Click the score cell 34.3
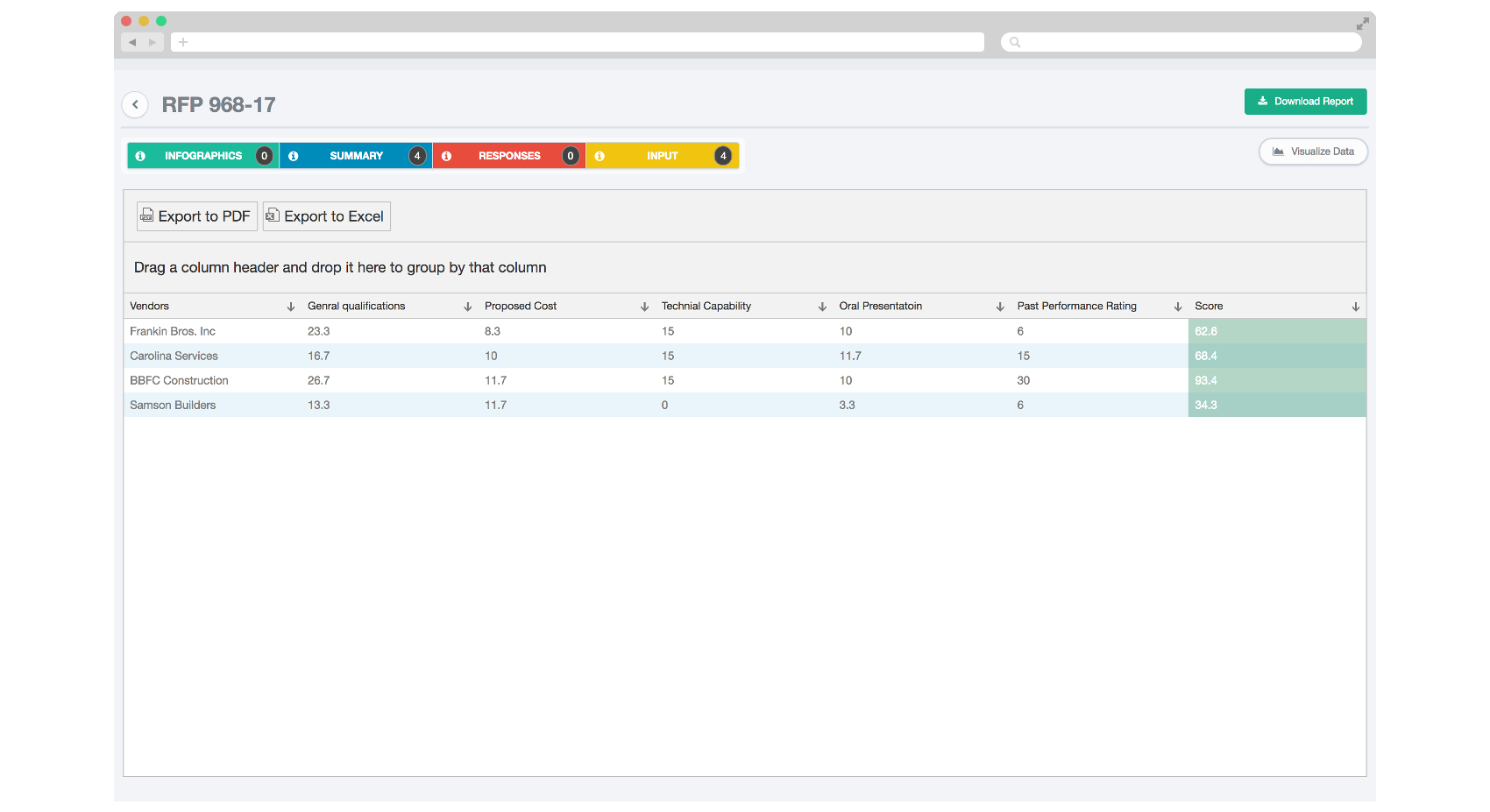The image size is (1490, 812). [x=1277, y=405]
